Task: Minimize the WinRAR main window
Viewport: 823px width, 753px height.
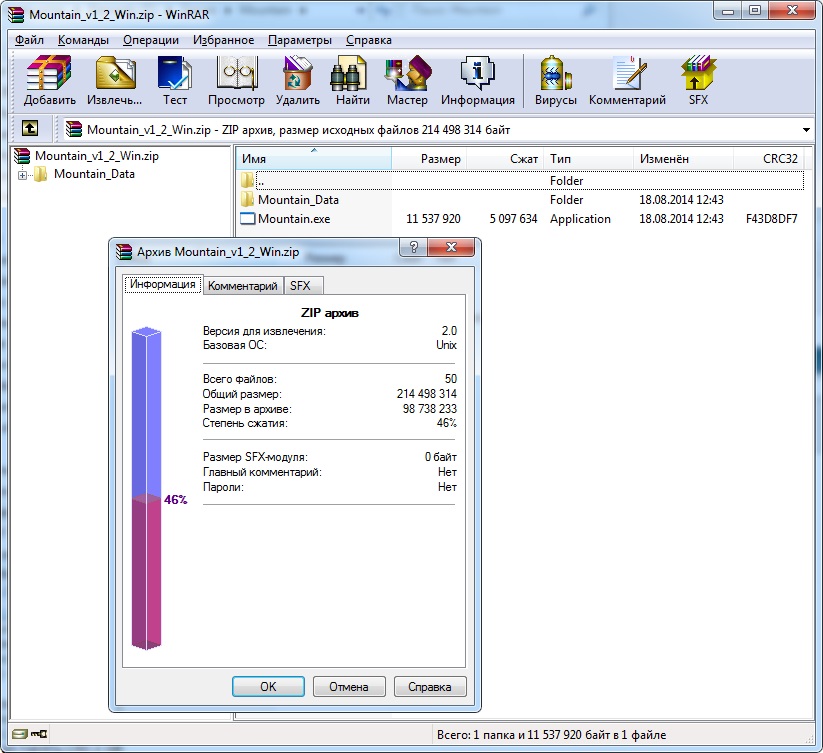Action: pos(727,10)
